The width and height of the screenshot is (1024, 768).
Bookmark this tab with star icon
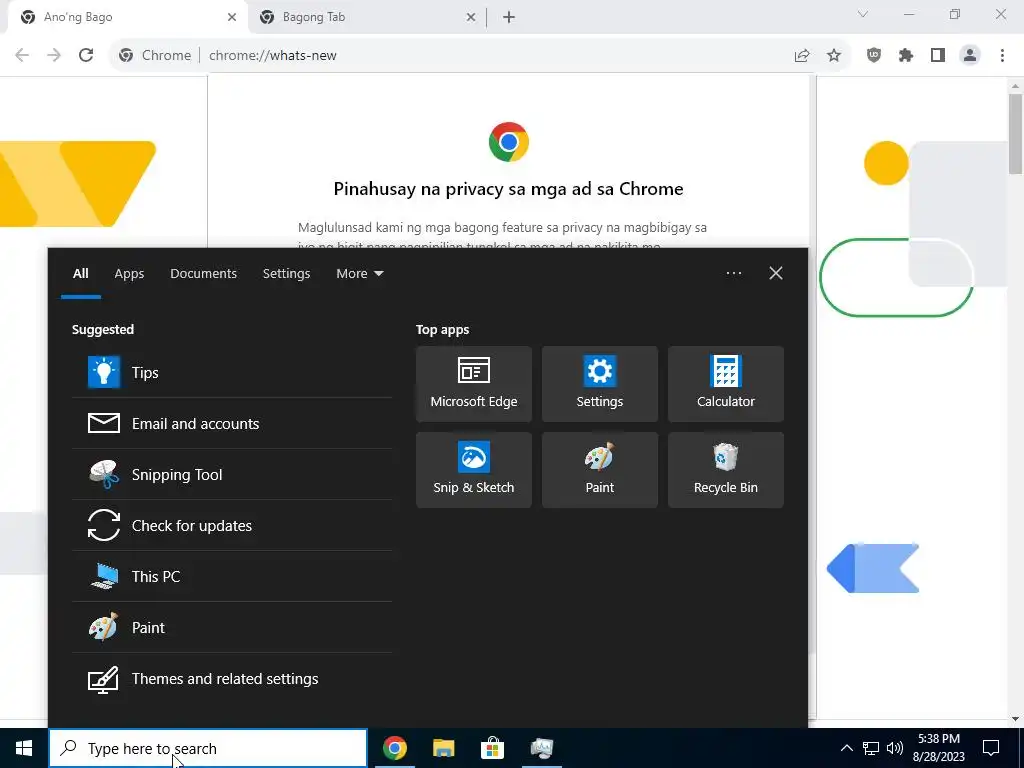[834, 56]
